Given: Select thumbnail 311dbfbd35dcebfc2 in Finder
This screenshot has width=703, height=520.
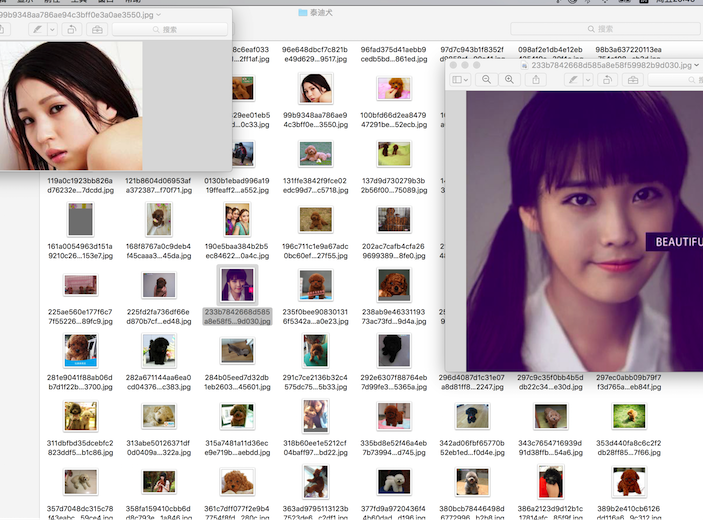Looking at the screenshot, I should pyautogui.click(x=80, y=416).
